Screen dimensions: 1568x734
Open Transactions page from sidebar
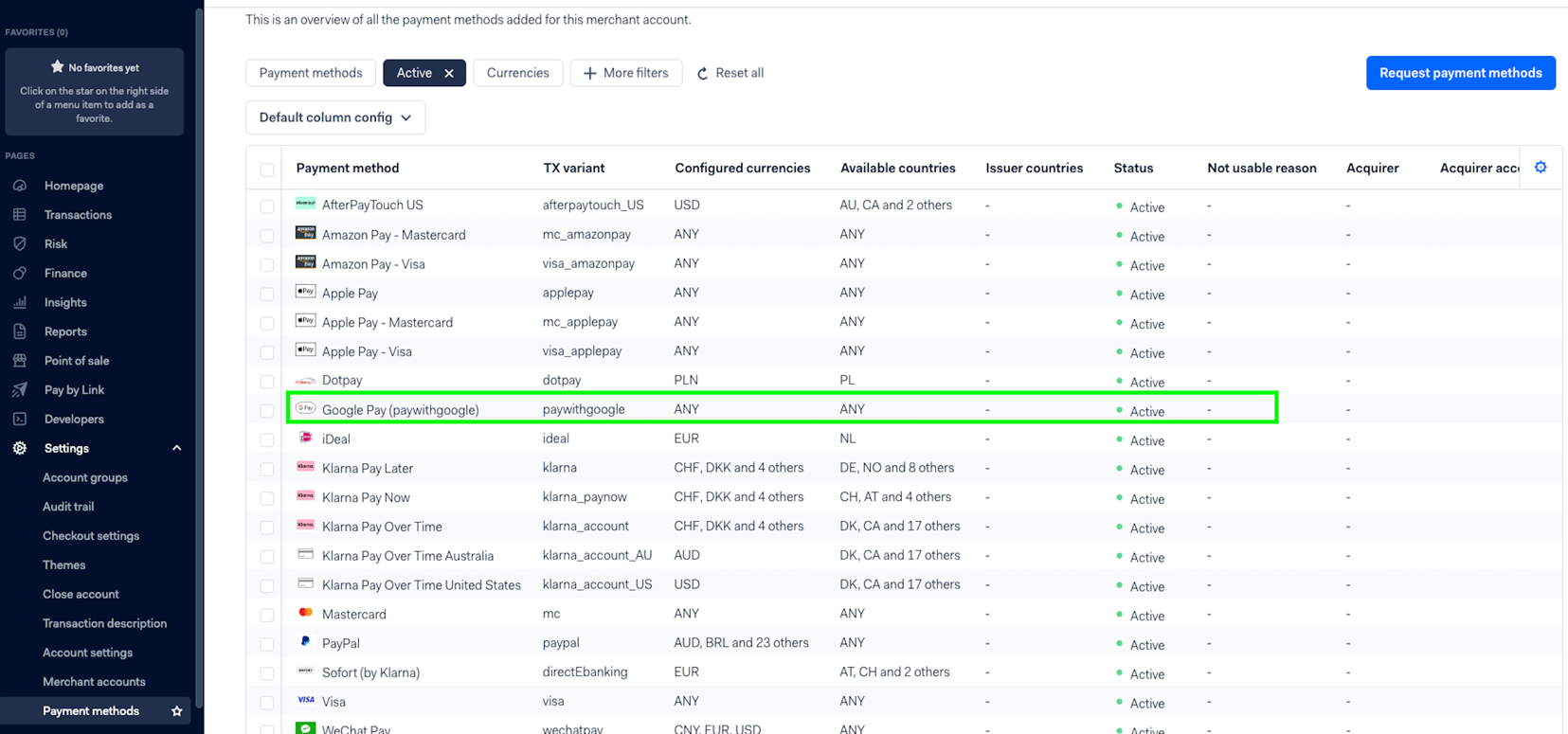pyautogui.click(x=78, y=215)
